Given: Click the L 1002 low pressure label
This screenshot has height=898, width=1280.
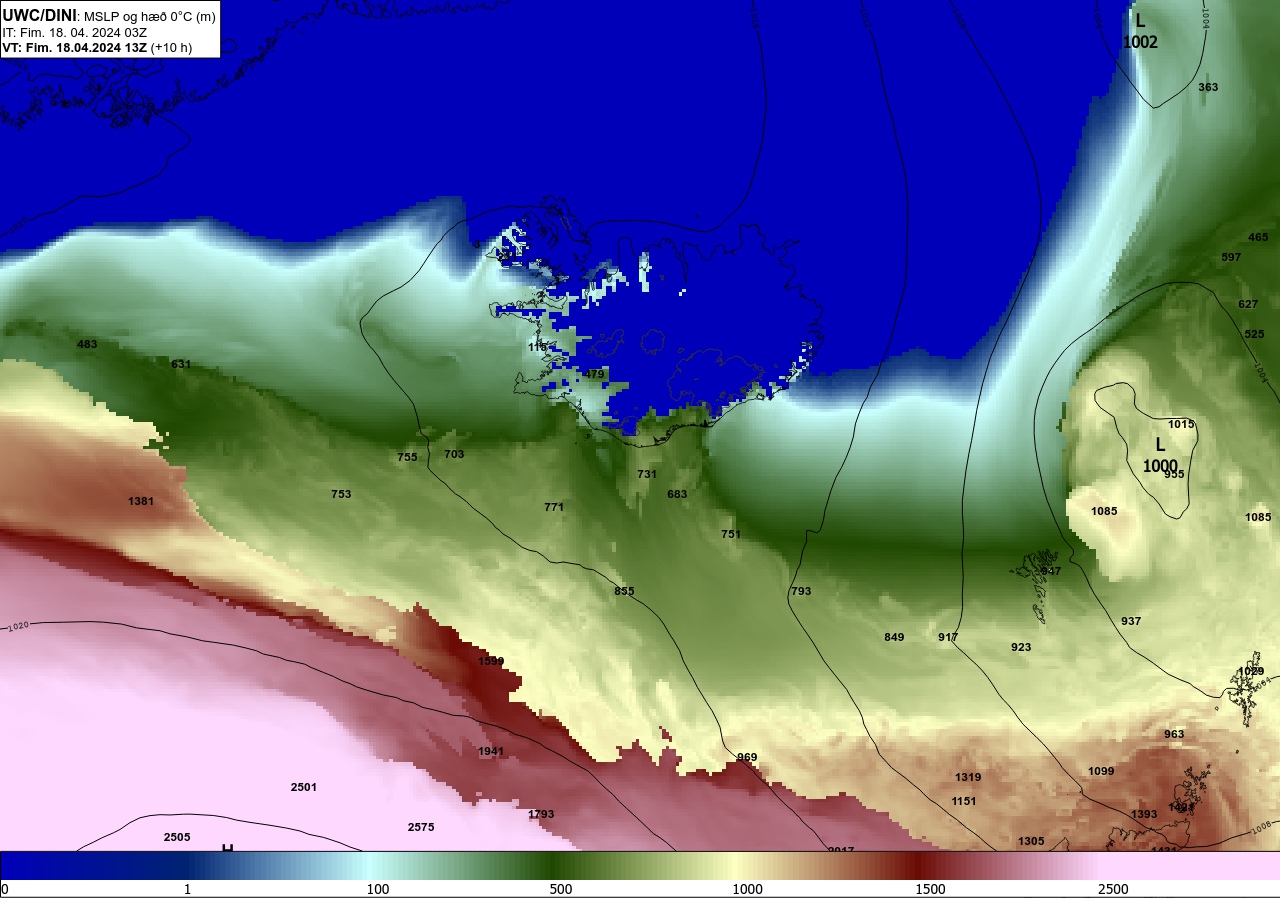Looking at the screenshot, I should 1140,31.
